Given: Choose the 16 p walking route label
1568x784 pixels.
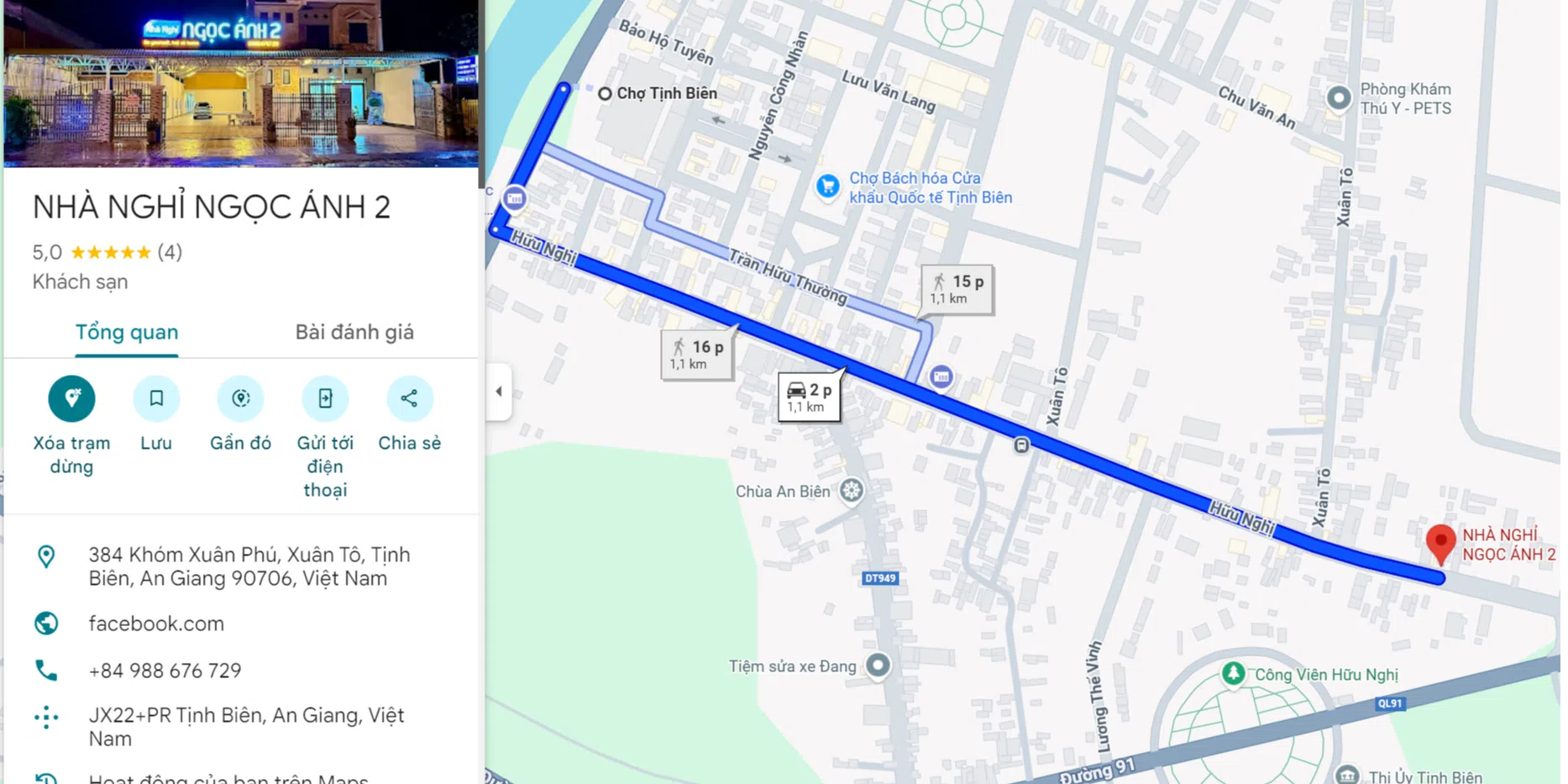Looking at the screenshot, I should (697, 355).
